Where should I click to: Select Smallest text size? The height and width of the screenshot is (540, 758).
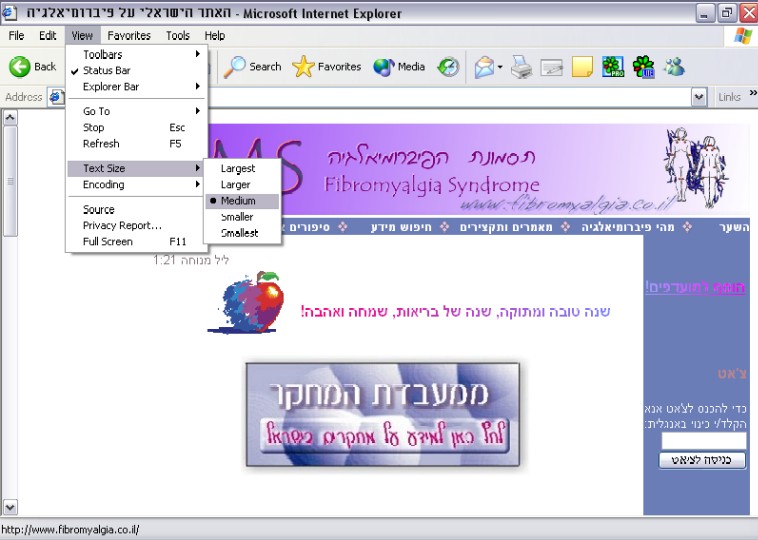pos(242,233)
